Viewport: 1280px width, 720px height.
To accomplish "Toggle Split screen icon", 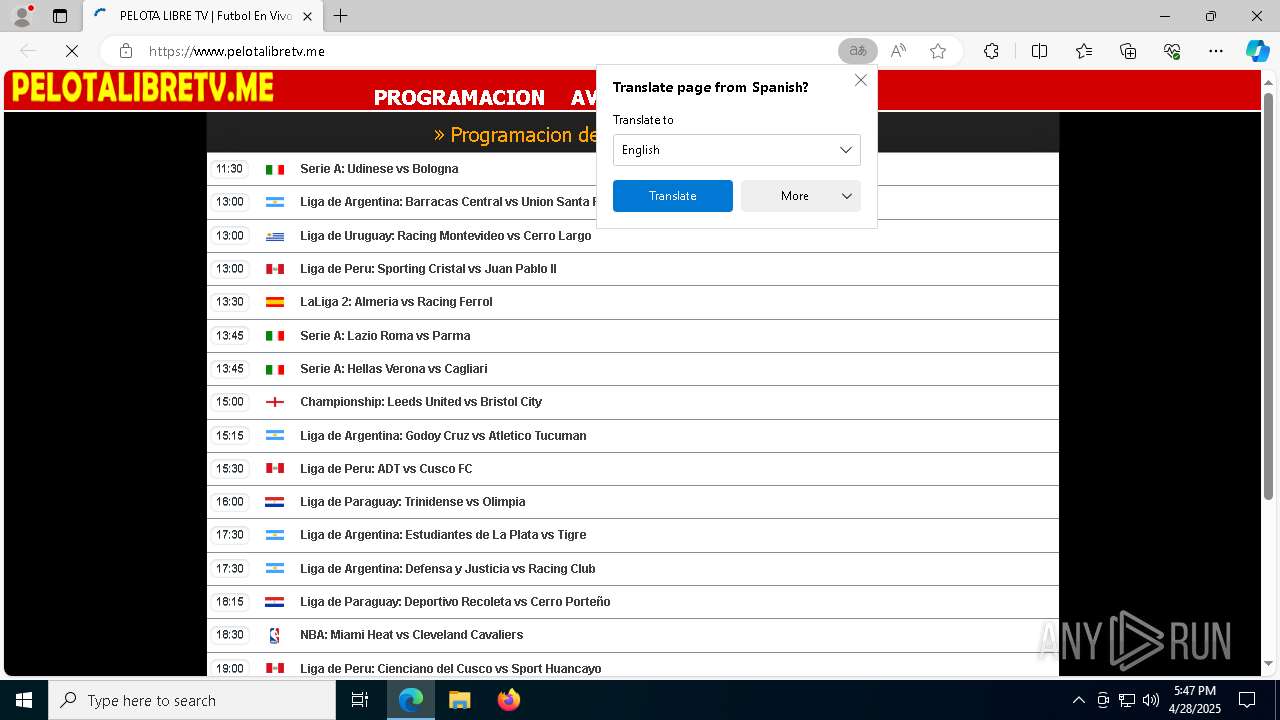I will click(x=1039, y=51).
